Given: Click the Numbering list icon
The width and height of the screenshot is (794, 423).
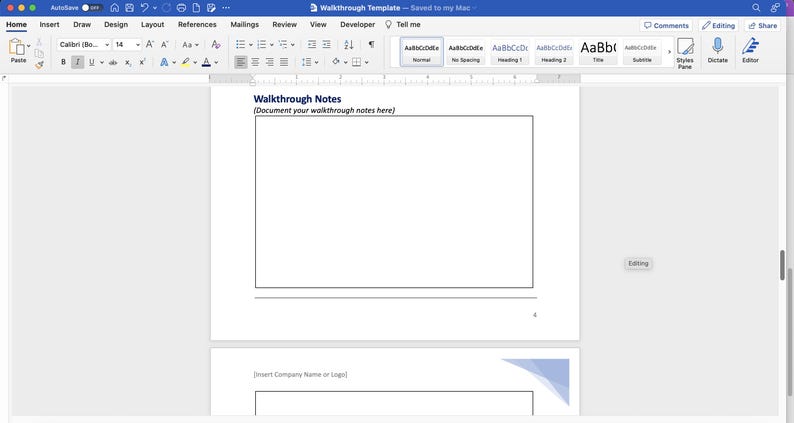Looking at the screenshot, I should point(261,45).
